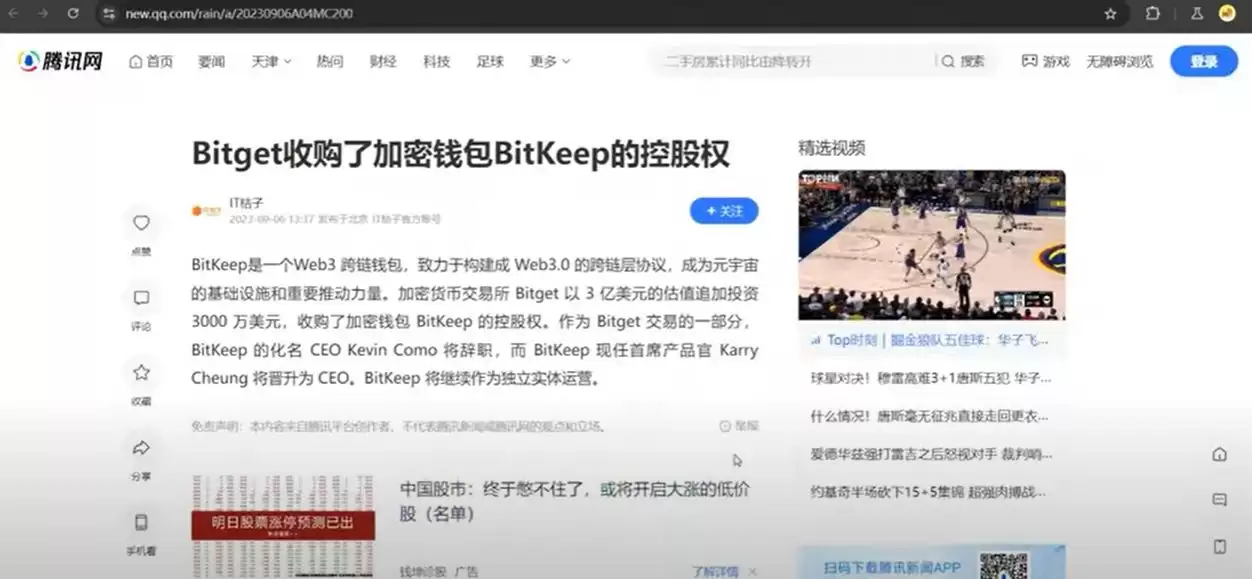Play the basketball video thumbnail under 精选视频
Image resolution: width=1252 pixels, height=579 pixels.
(x=930, y=243)
